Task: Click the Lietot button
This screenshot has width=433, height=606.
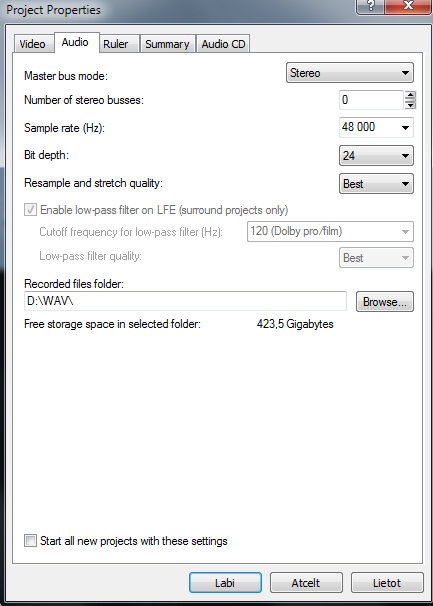Action: (x=387, y=582)
